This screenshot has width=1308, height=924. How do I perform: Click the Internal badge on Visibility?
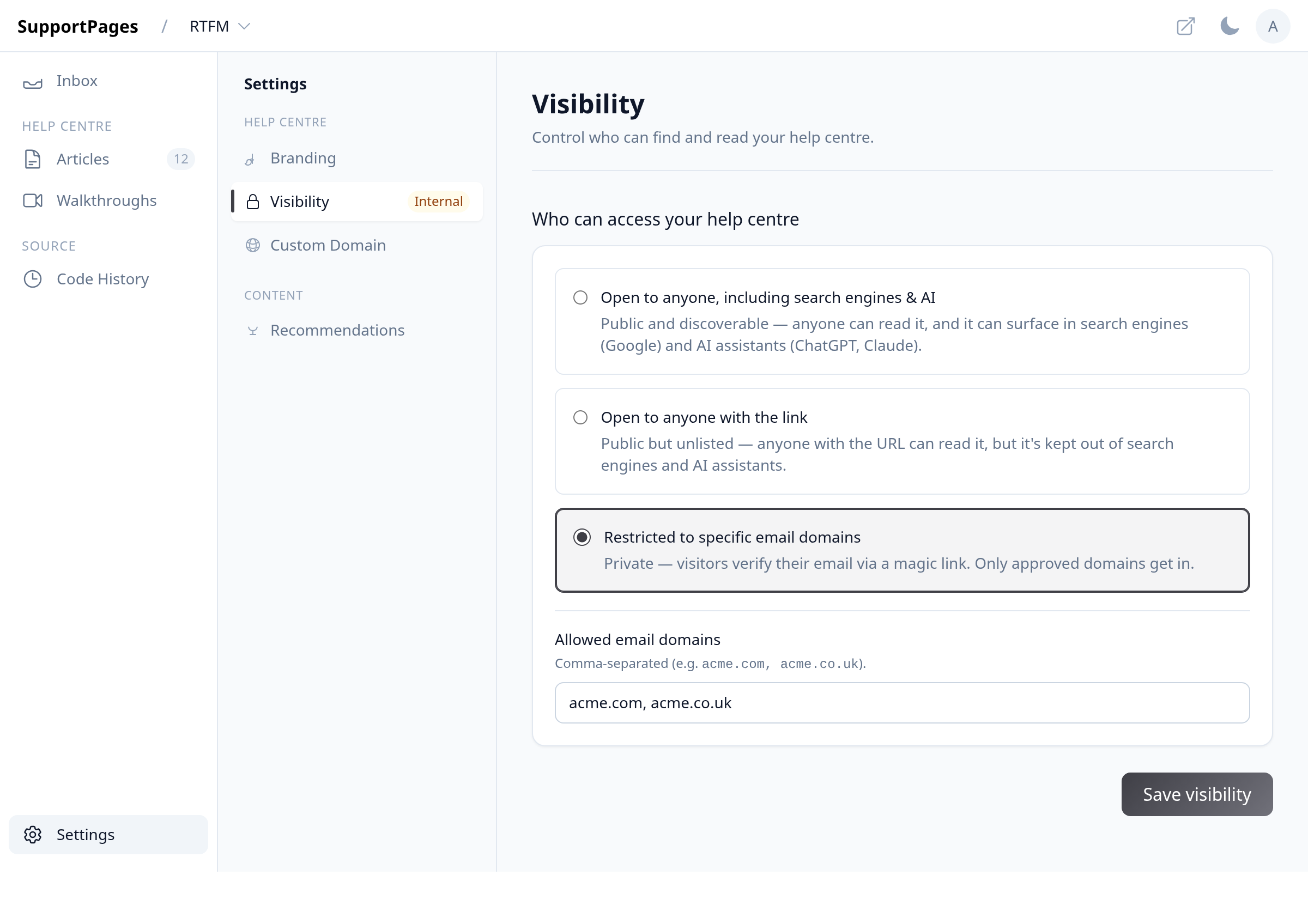[x=438, y=202]
